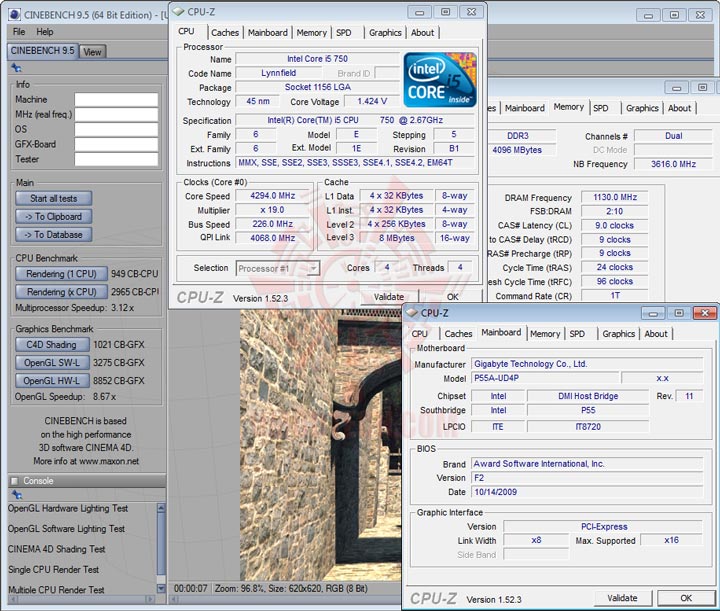Click the CPU-Z icon in Mainboard window title
The image size is (720, 611).
pyautogui.click(x=412, y=313)
